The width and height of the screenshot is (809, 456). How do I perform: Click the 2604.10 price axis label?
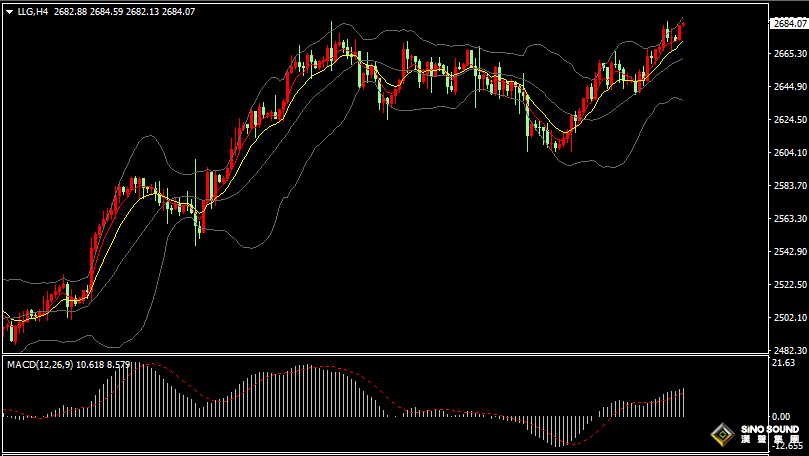pyautogui.click(x=789, y=153)
